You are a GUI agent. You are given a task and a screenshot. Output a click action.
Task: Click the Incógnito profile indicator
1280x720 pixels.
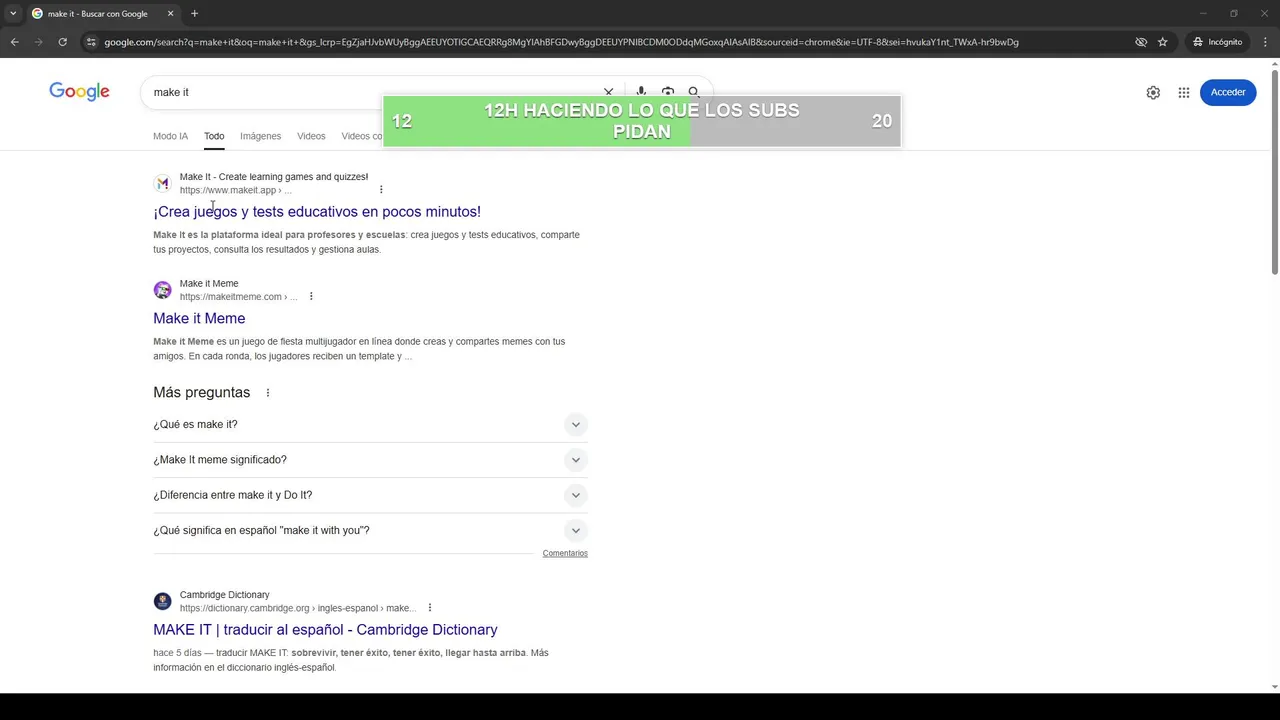coord(1217,42)
